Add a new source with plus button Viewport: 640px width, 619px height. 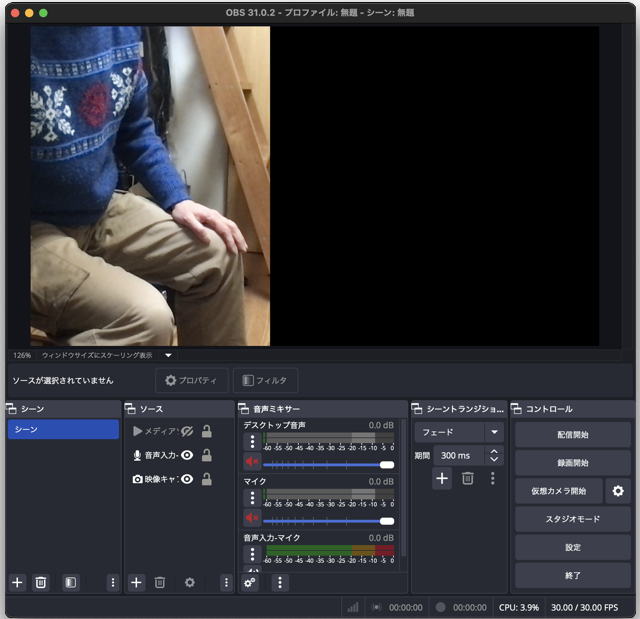pyautogui.click(x=137, y=582)
